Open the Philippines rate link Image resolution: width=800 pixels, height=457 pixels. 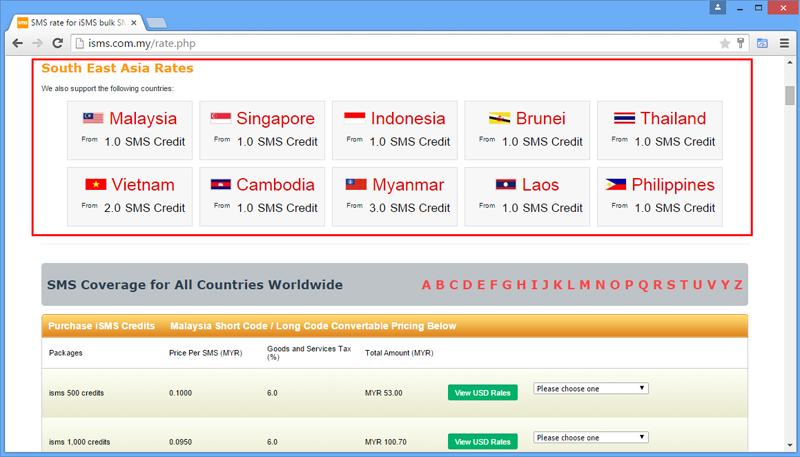coord(673,185)
